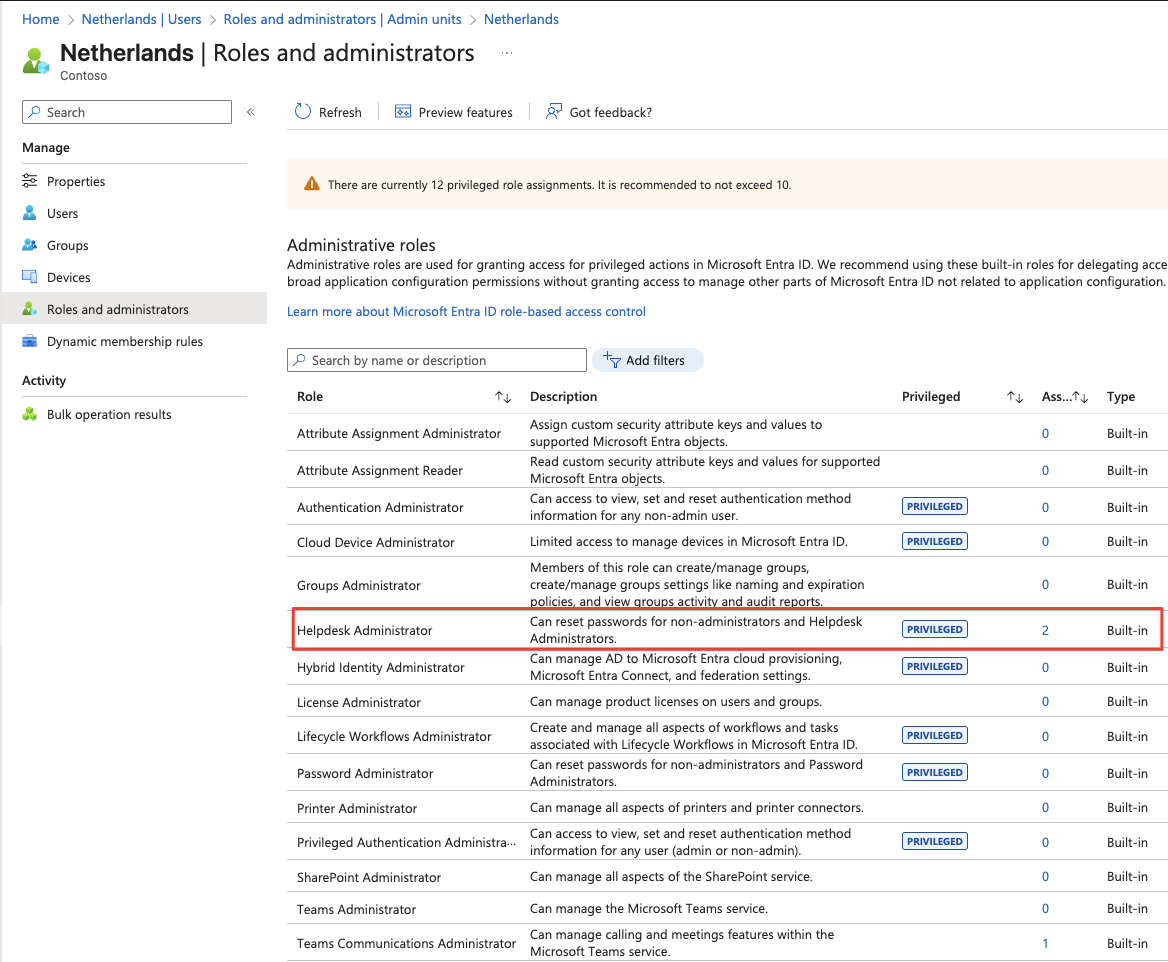Open Bulk operation results
The image size is (1168, 962).
(109, 414)
